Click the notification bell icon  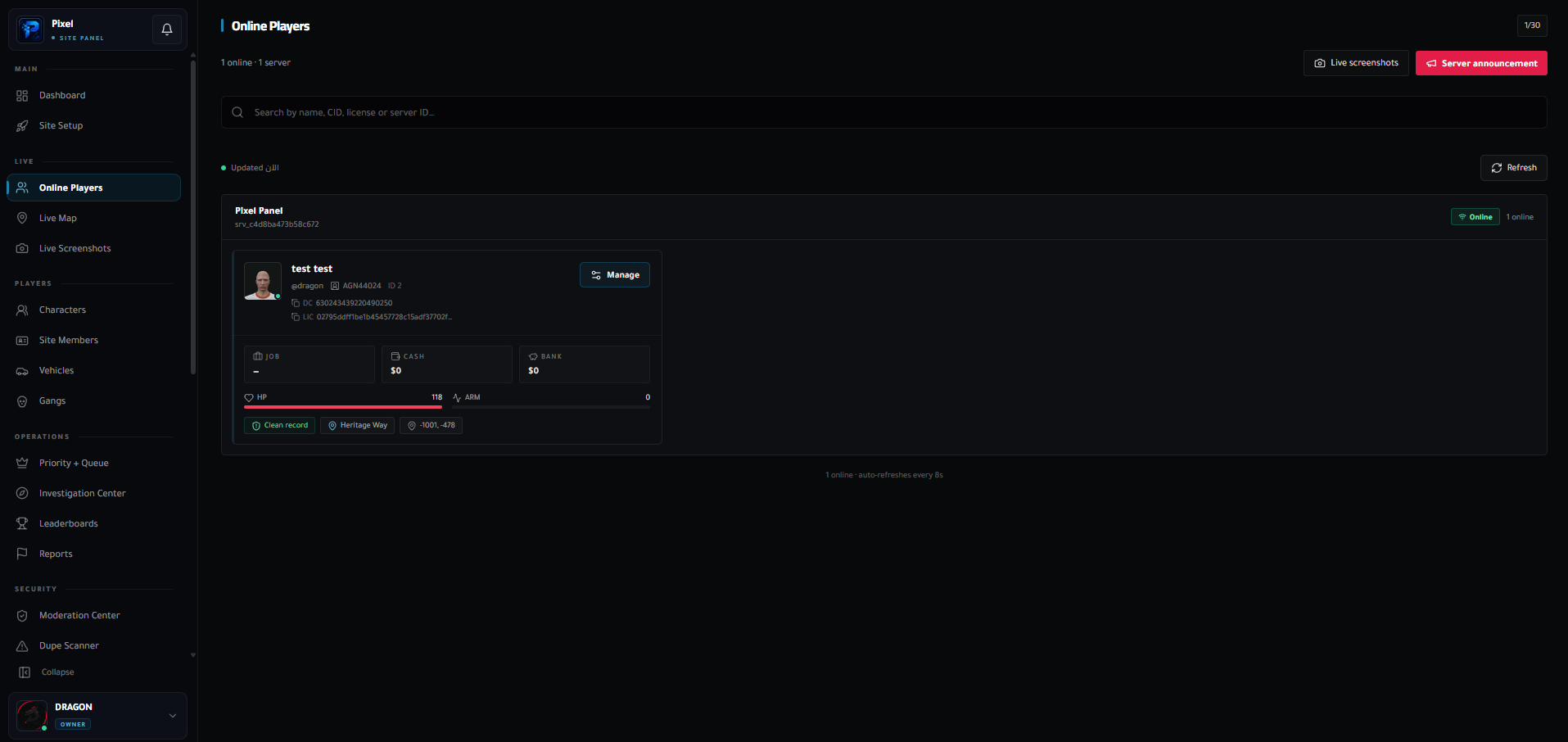[x=167, y=29]
